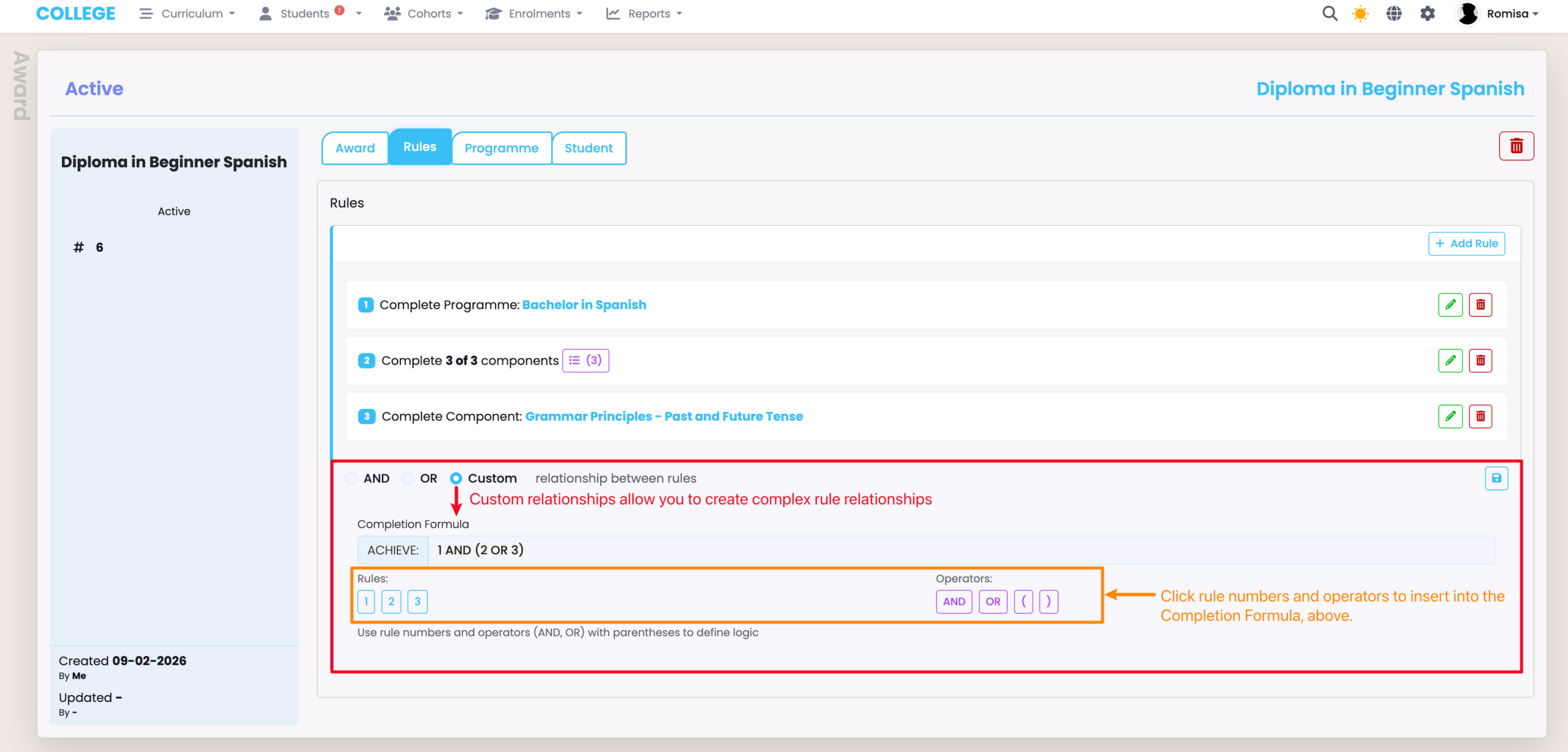This screenshot has width=1568, height=752.
Task: Click the search magnifier icon
Action: pos(1329,13)
